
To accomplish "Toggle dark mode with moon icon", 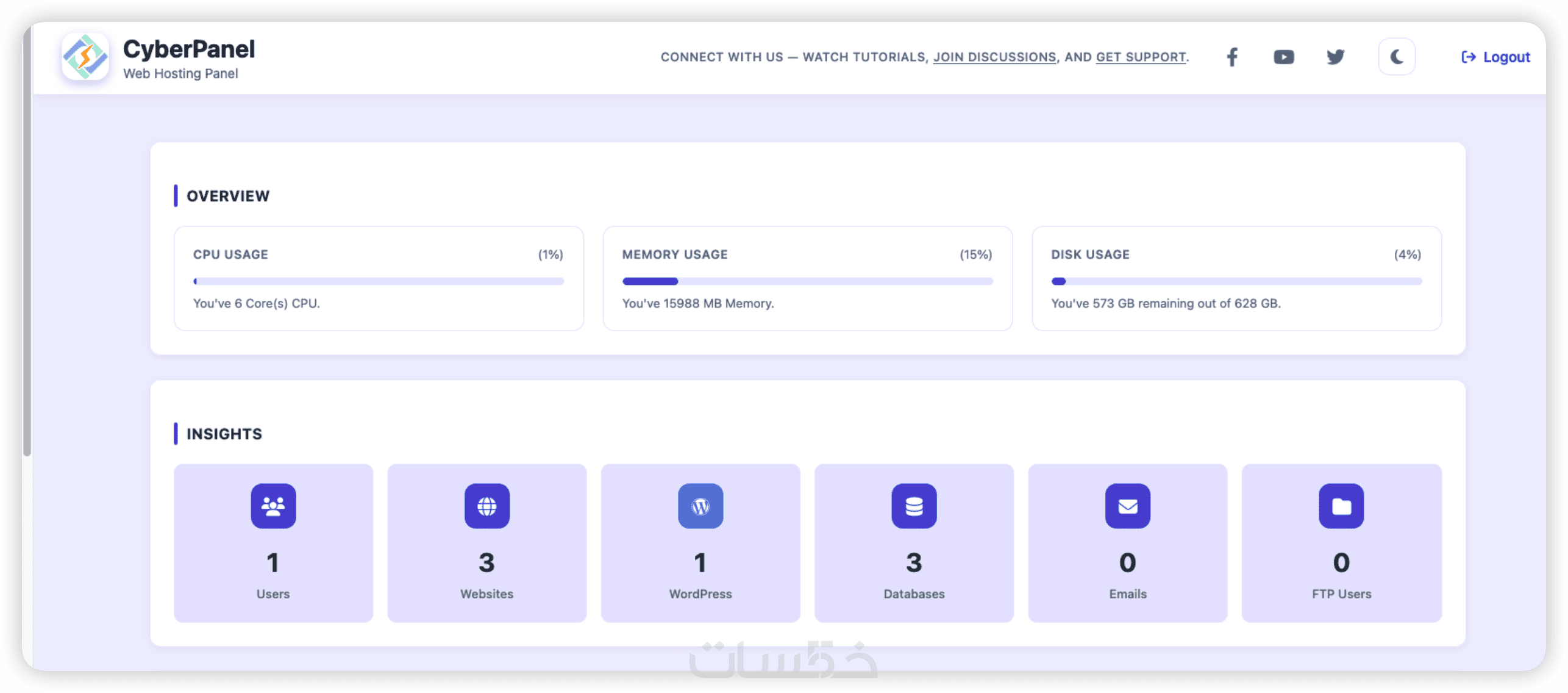I will click(1397, 57).
